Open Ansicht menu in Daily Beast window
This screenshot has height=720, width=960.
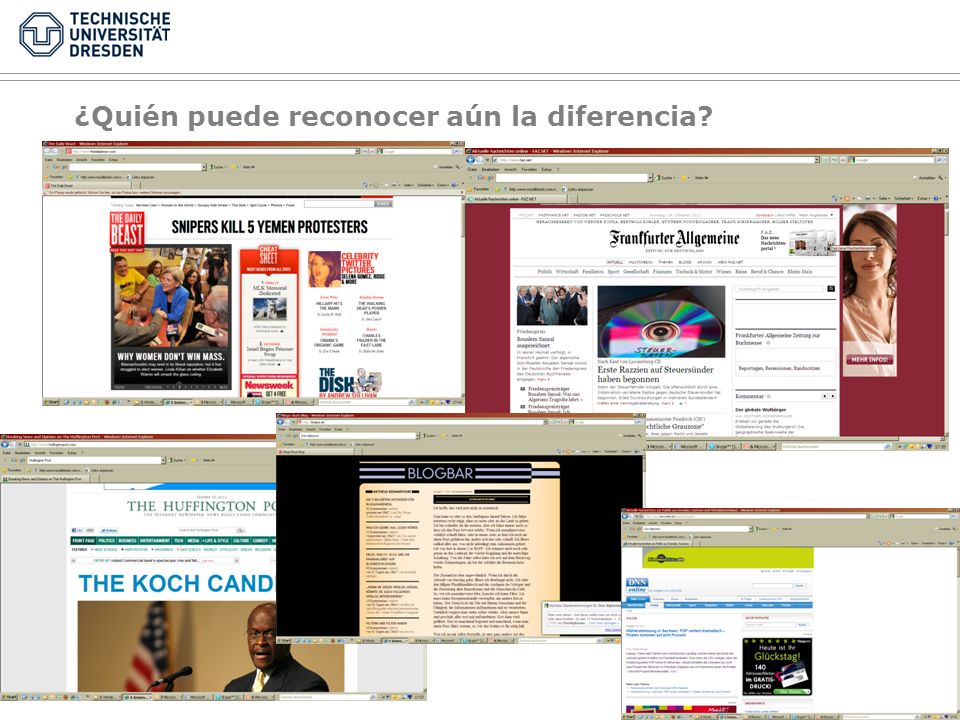[x=81, y=160]
